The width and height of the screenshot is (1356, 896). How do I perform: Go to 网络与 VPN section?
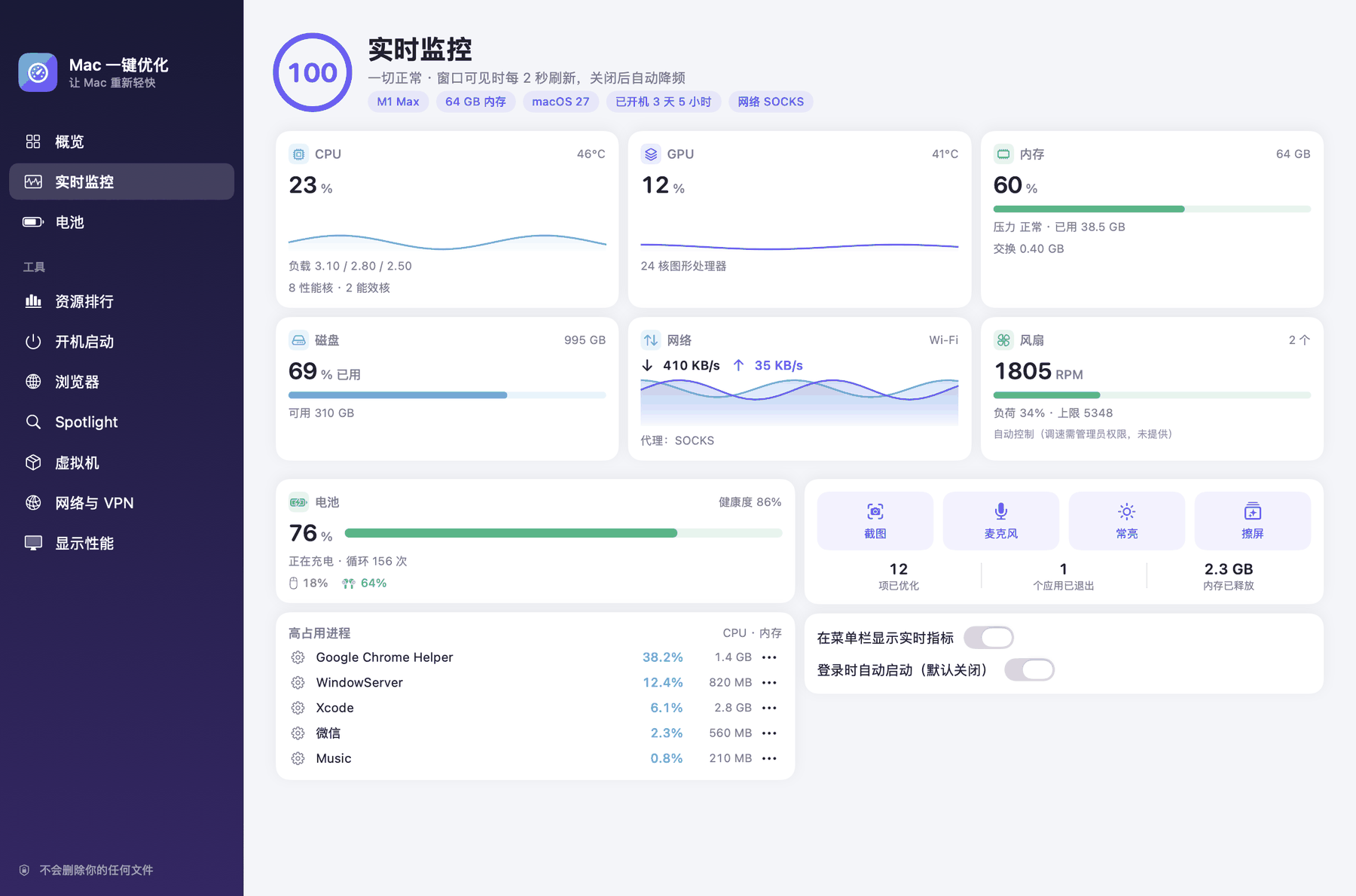click(x=121, y=503)
